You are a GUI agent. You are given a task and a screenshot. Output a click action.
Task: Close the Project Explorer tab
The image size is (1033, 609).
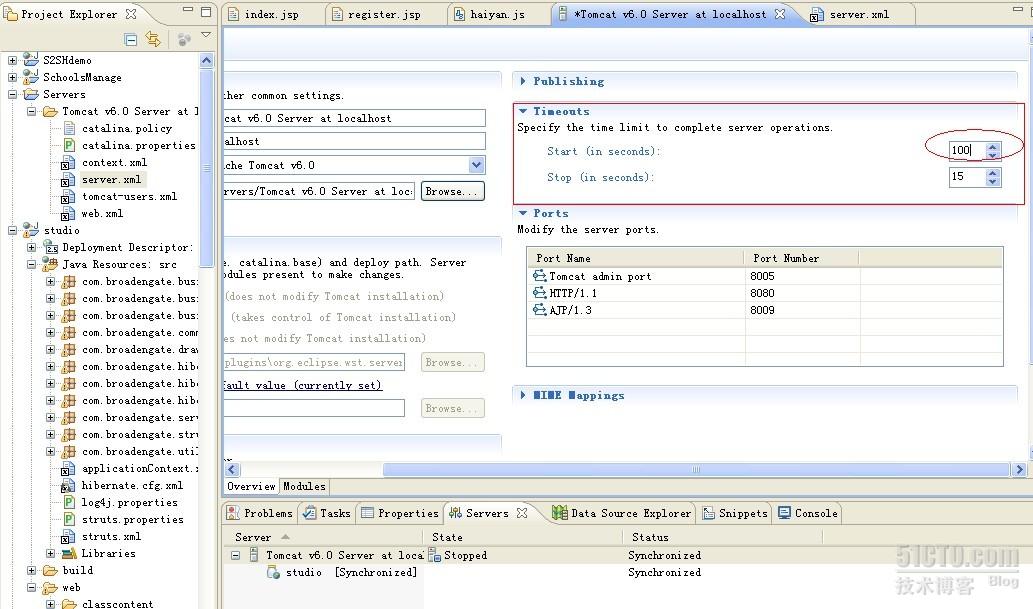131,13
